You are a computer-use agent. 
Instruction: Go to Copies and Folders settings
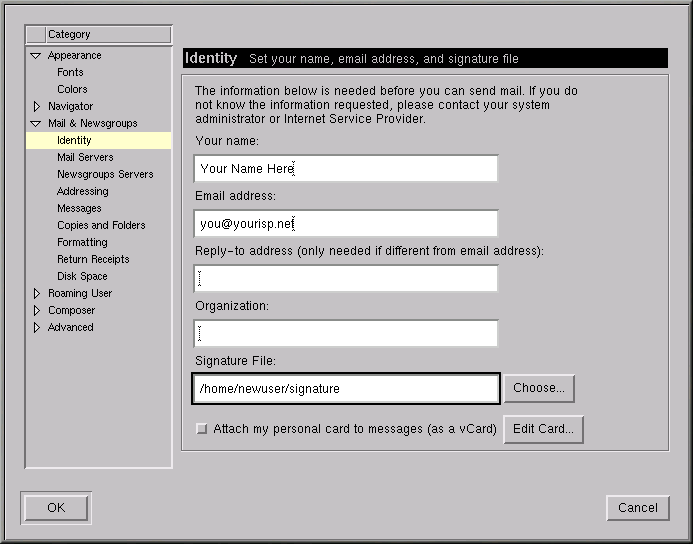(101, 226)
